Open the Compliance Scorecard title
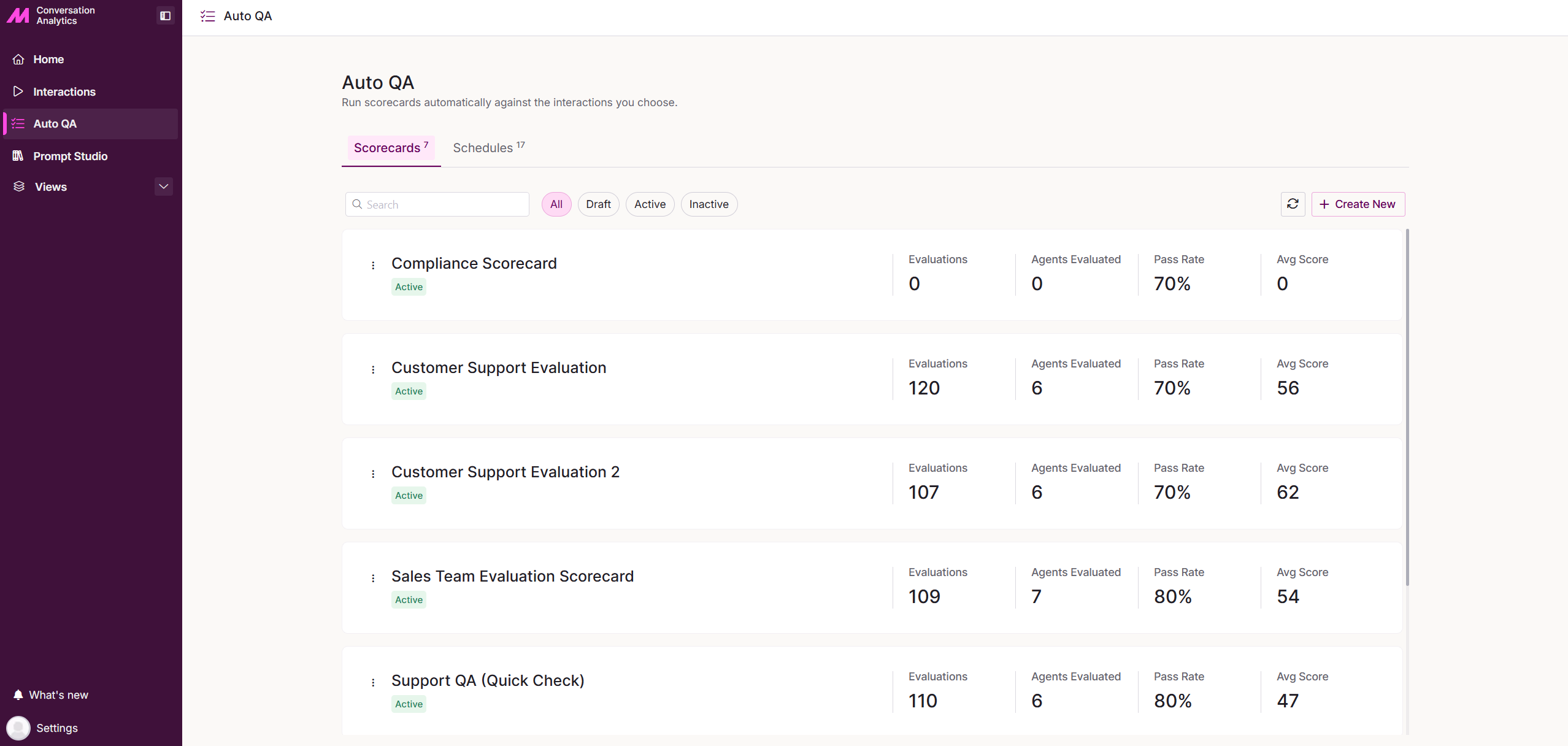Screen dimensions: 1568x746 pyautogui.click(x=474, y=263)
